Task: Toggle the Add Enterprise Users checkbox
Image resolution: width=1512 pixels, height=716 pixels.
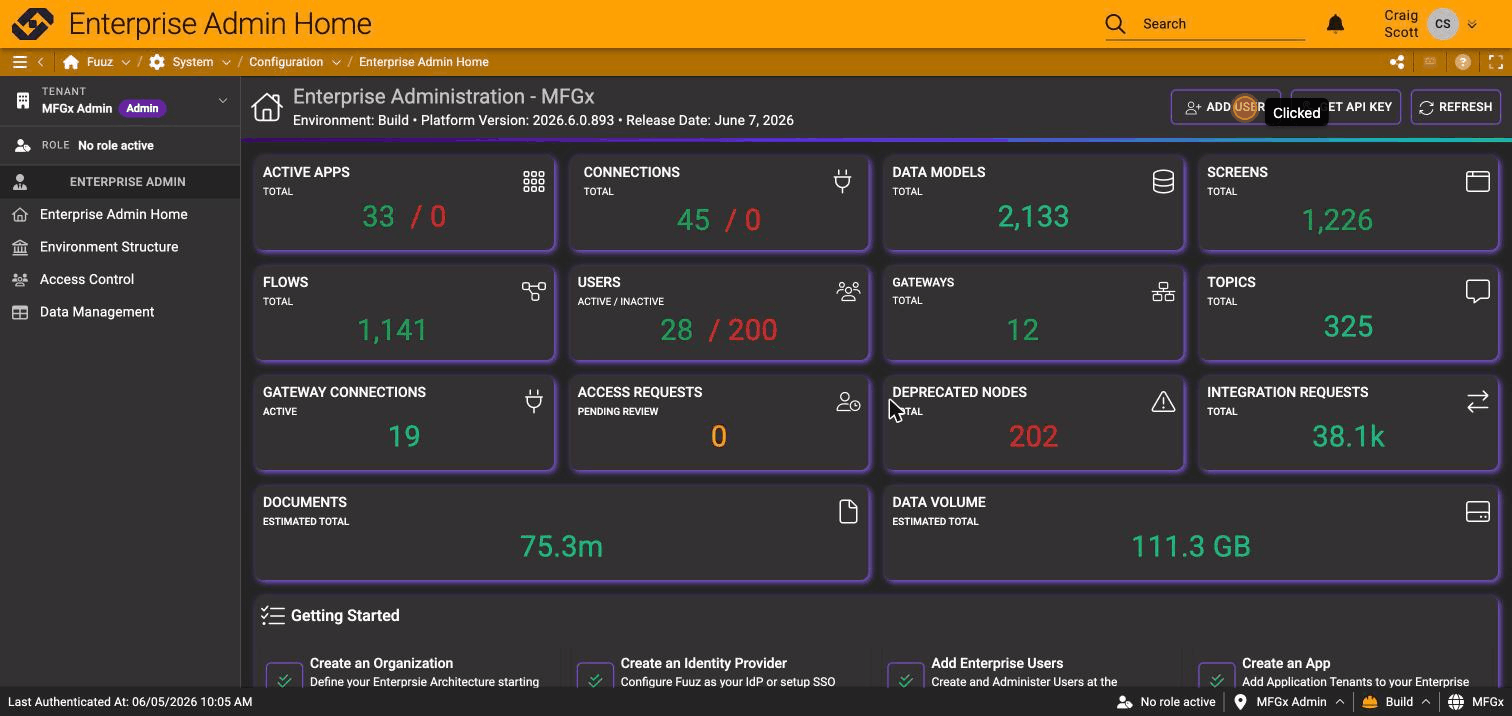Action: coord(906,677)
